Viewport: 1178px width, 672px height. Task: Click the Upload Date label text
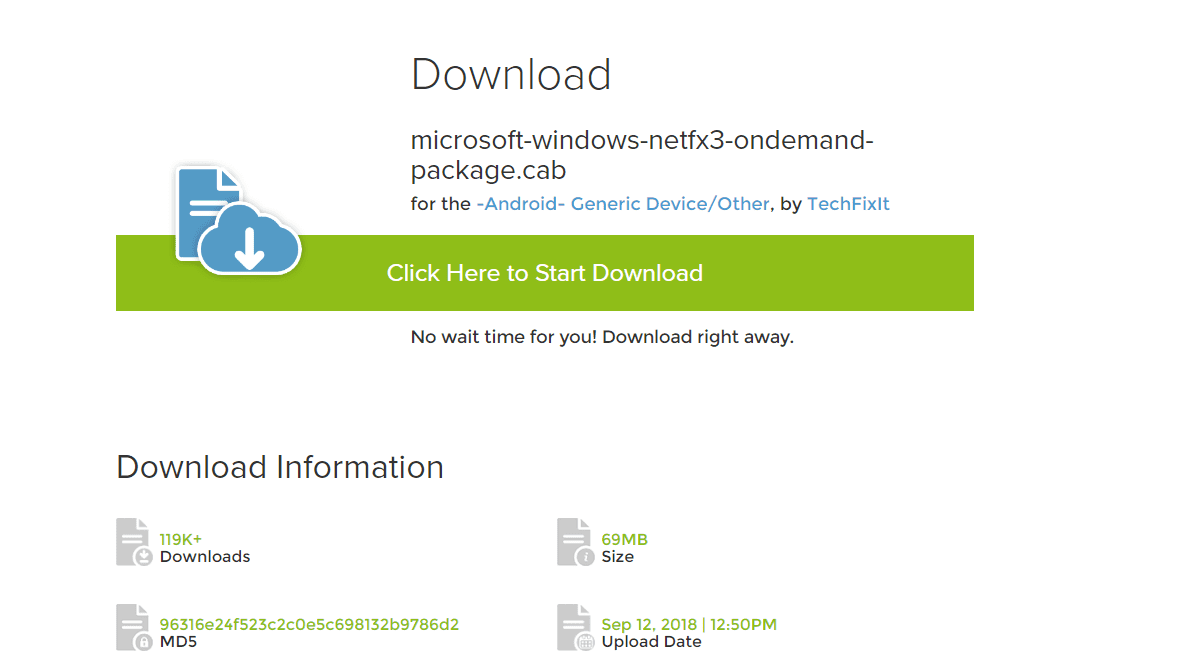[x=651, y=642]
